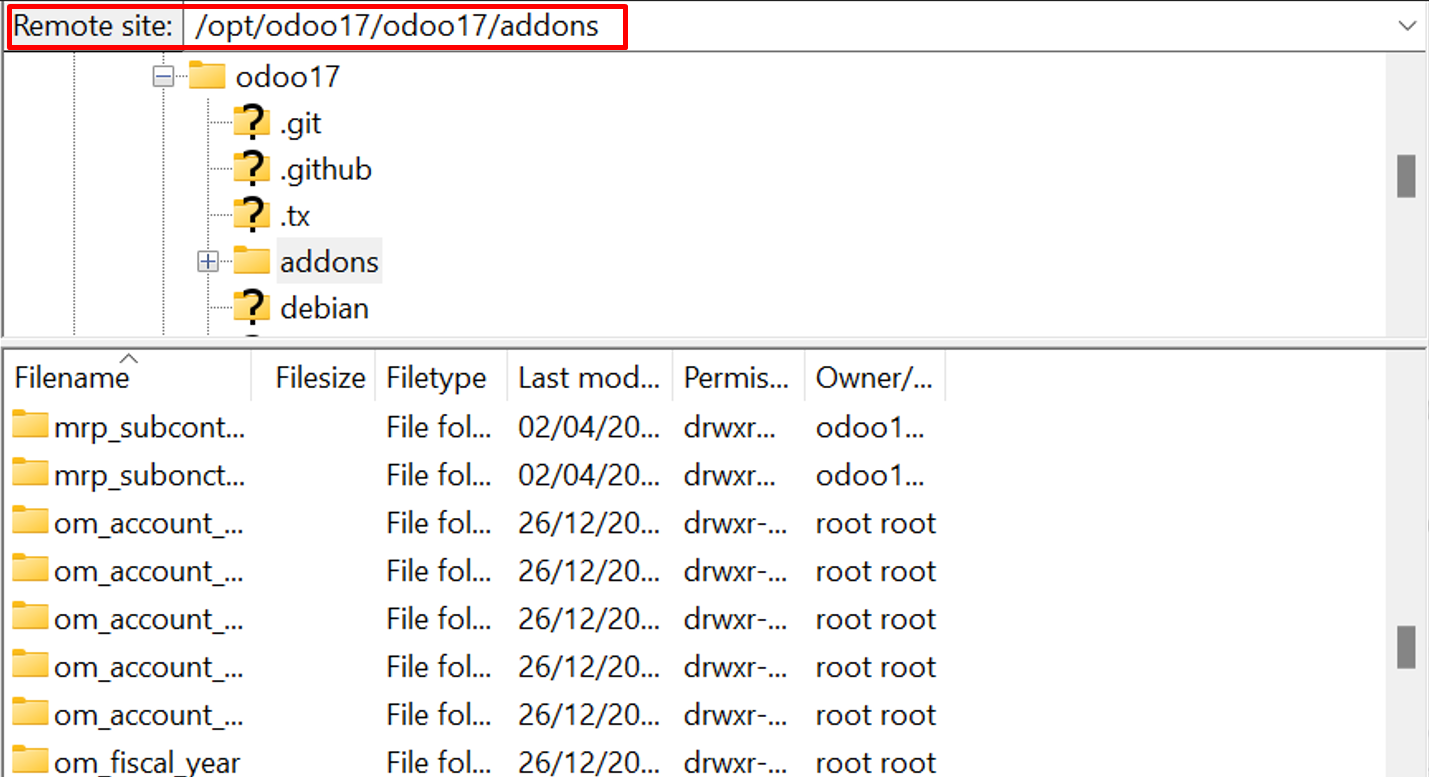Click the .tx unknown folder icon
The image size is (1429, 777).
click(252, 215)
